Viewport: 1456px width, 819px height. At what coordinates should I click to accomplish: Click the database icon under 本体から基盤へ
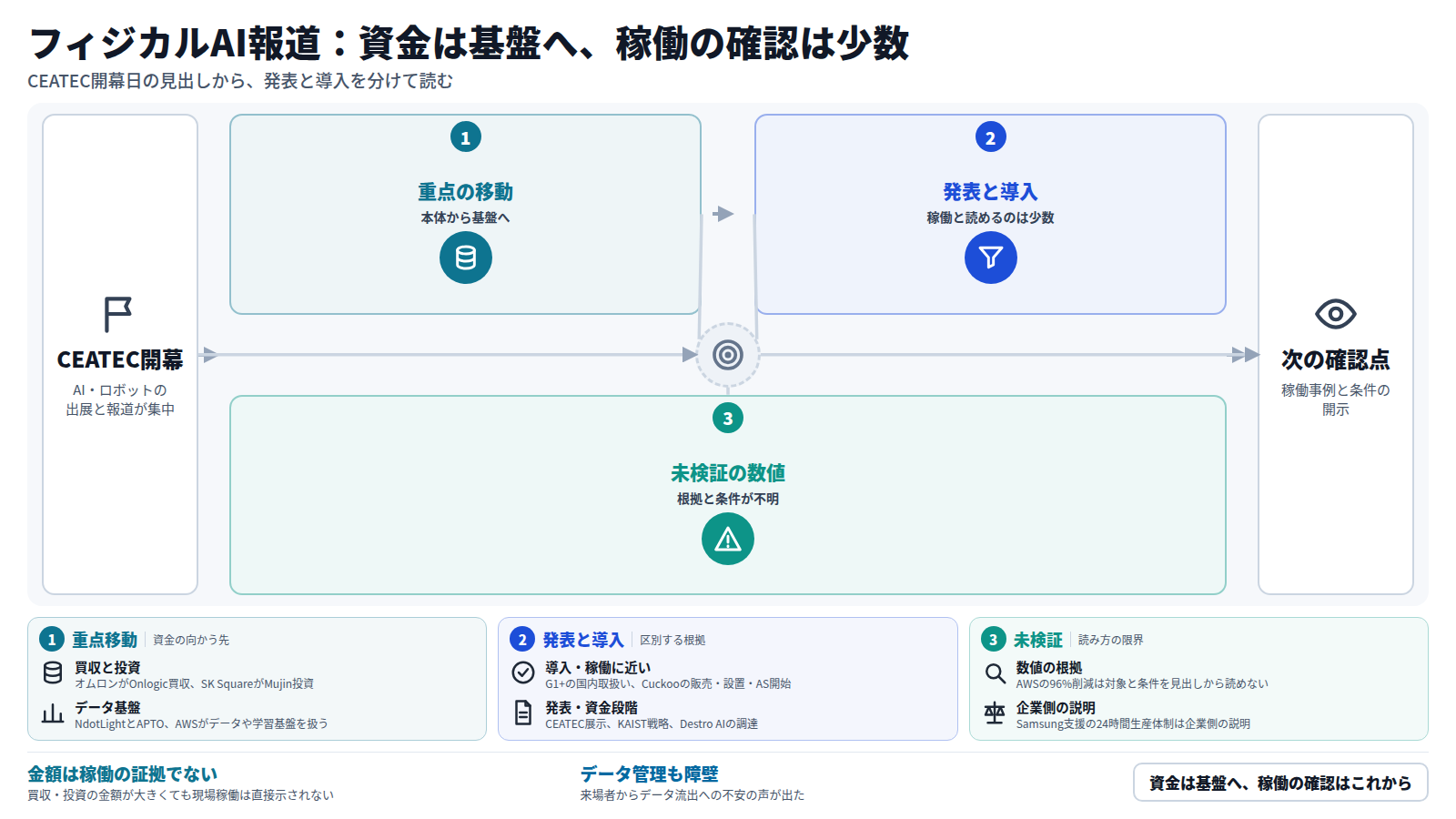(x=466, y=258)
